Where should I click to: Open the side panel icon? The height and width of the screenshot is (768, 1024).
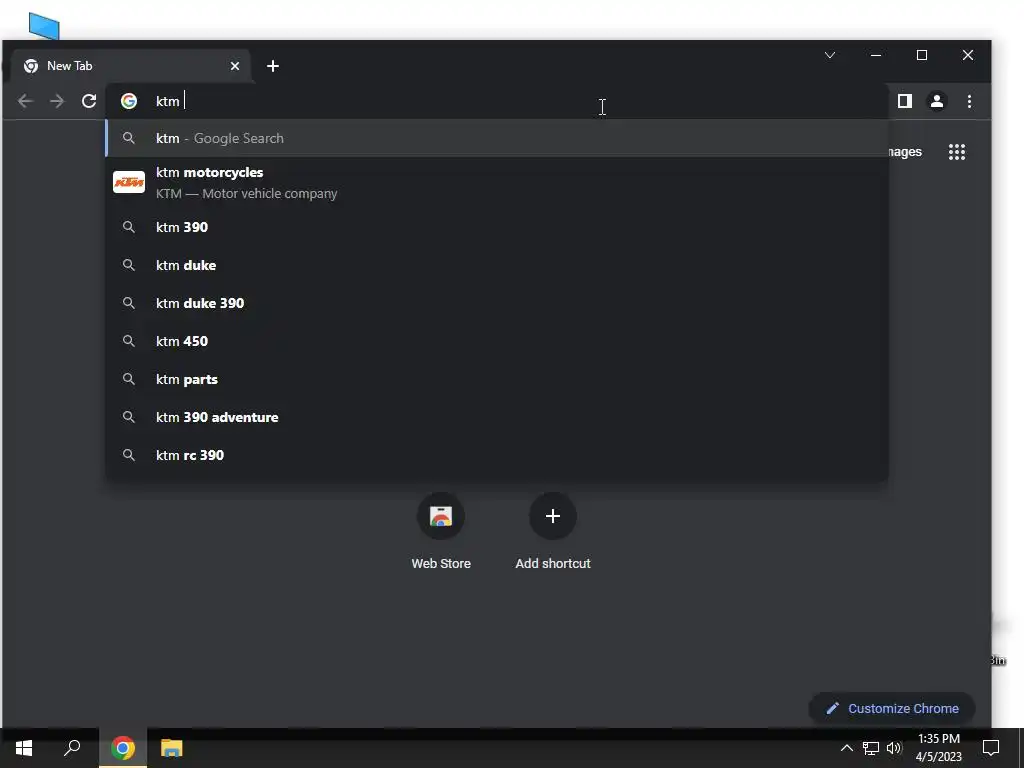point(904,101)
